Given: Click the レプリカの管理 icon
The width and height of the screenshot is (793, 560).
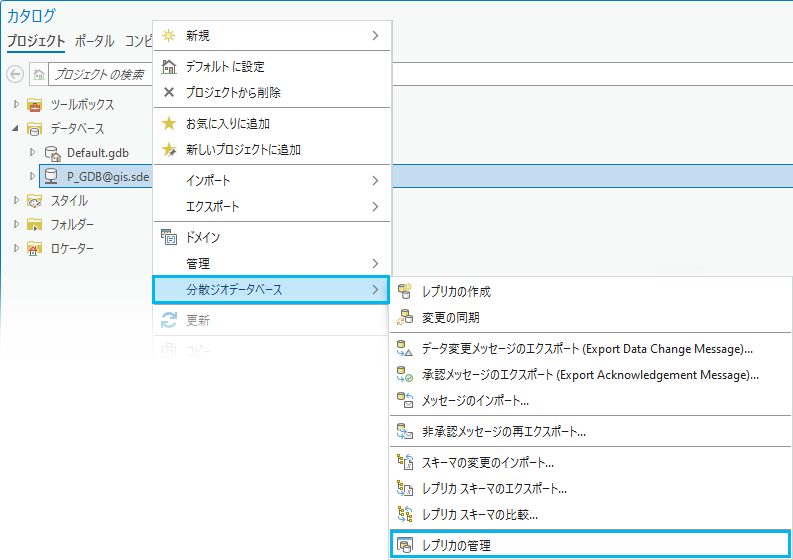Looking at the screenshot, I should pos(405,545).
